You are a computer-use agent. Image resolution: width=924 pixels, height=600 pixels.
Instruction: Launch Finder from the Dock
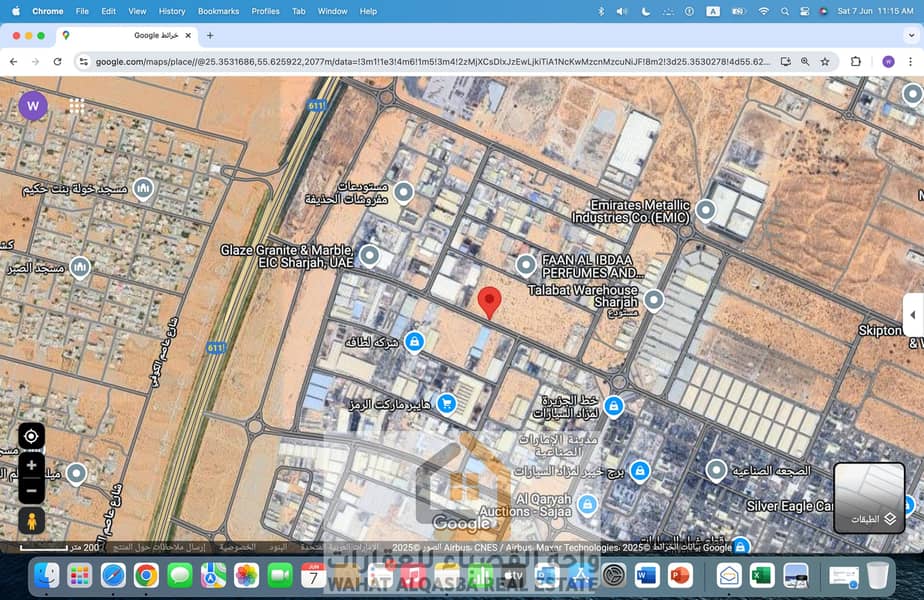[46, 575]
